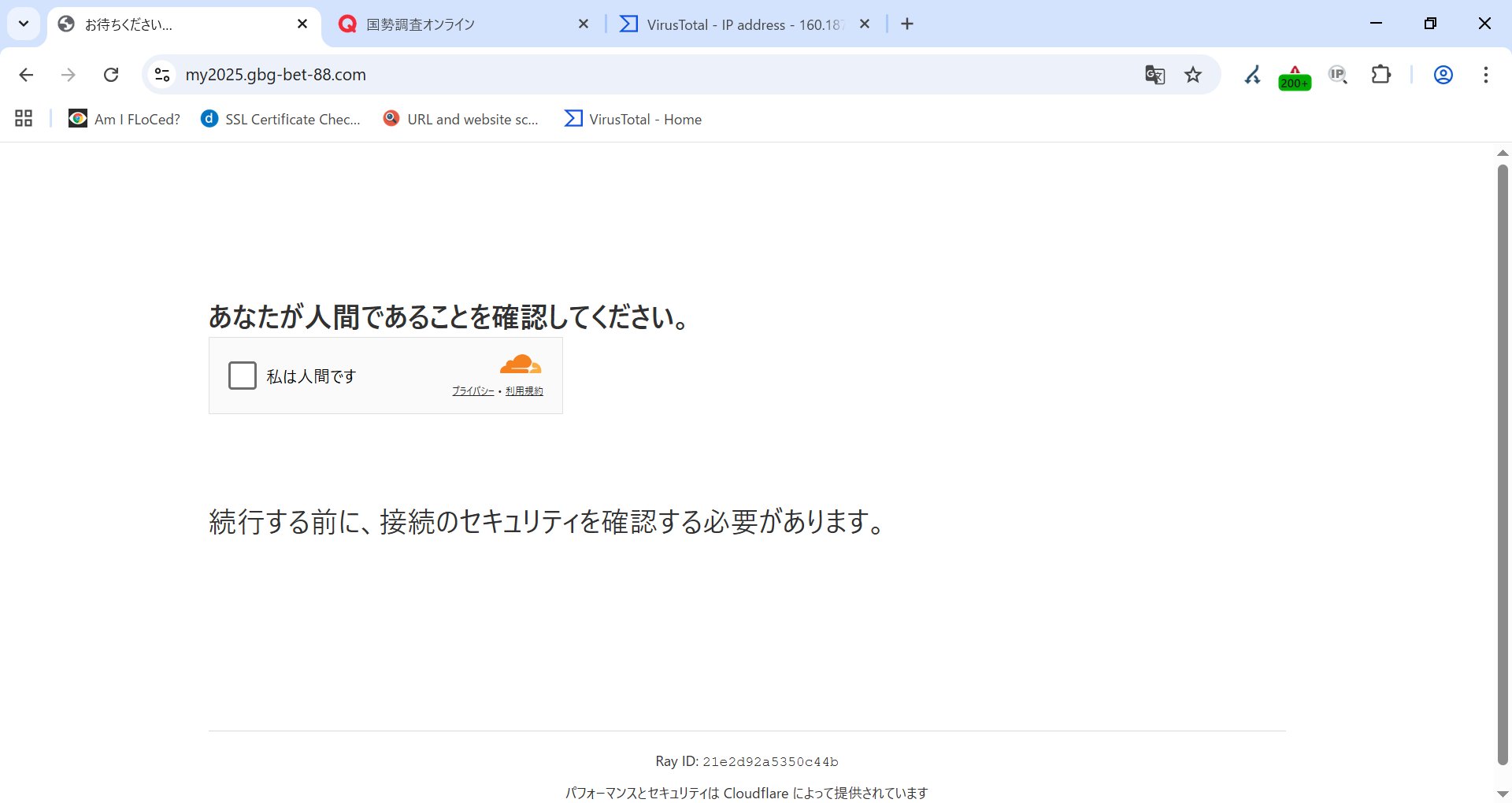Bookmark this page via the star icon

(x=1192, y=75)
